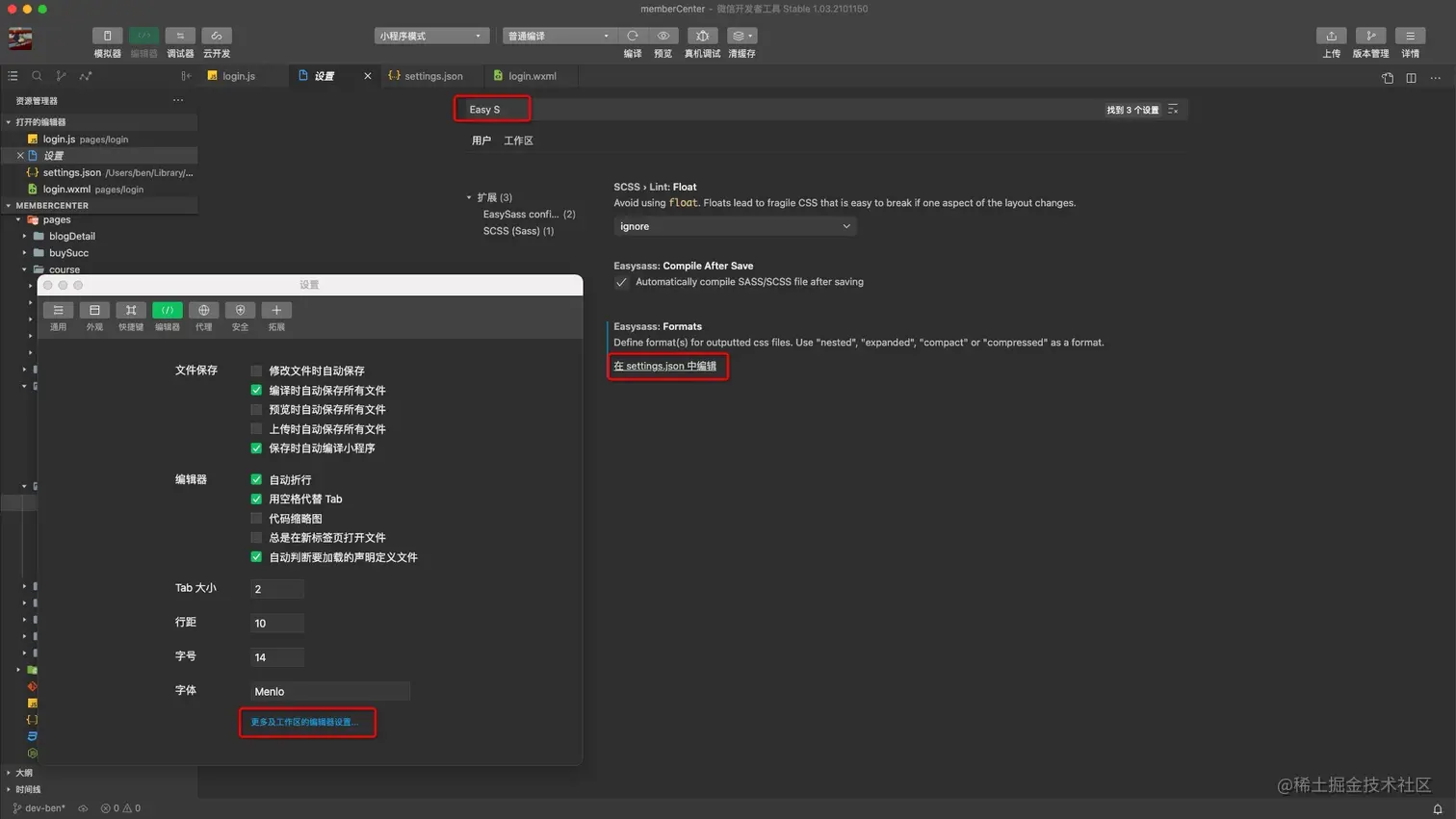Click the 预览 preview eye icon
Screen dimensions: 1456x819
[x=663, y=36]
